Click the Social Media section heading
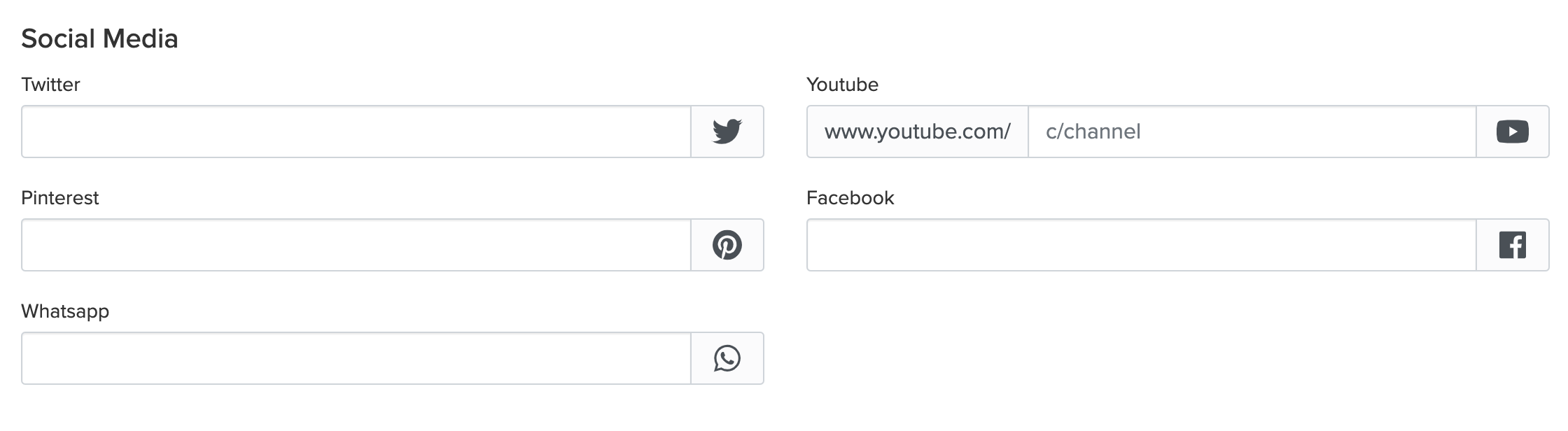The height and width of the screenshot is (431, 1568). click(99, 38)
